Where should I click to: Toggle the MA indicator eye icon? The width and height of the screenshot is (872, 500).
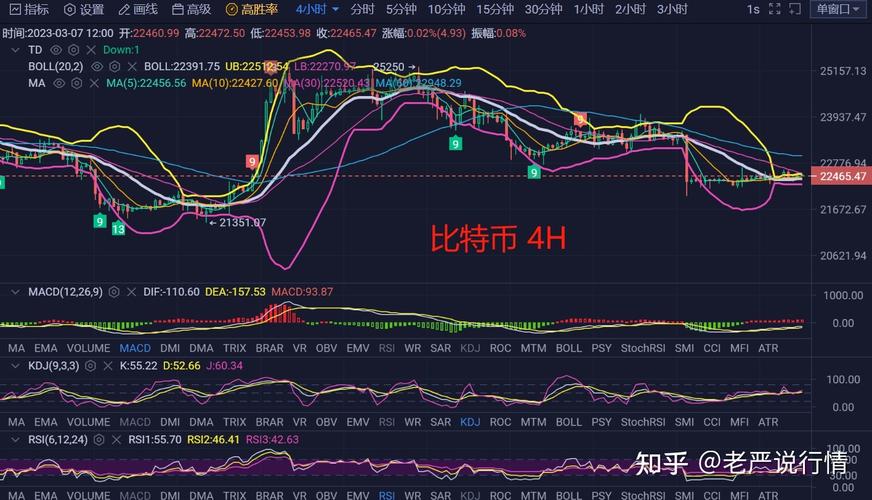point(59,83)
